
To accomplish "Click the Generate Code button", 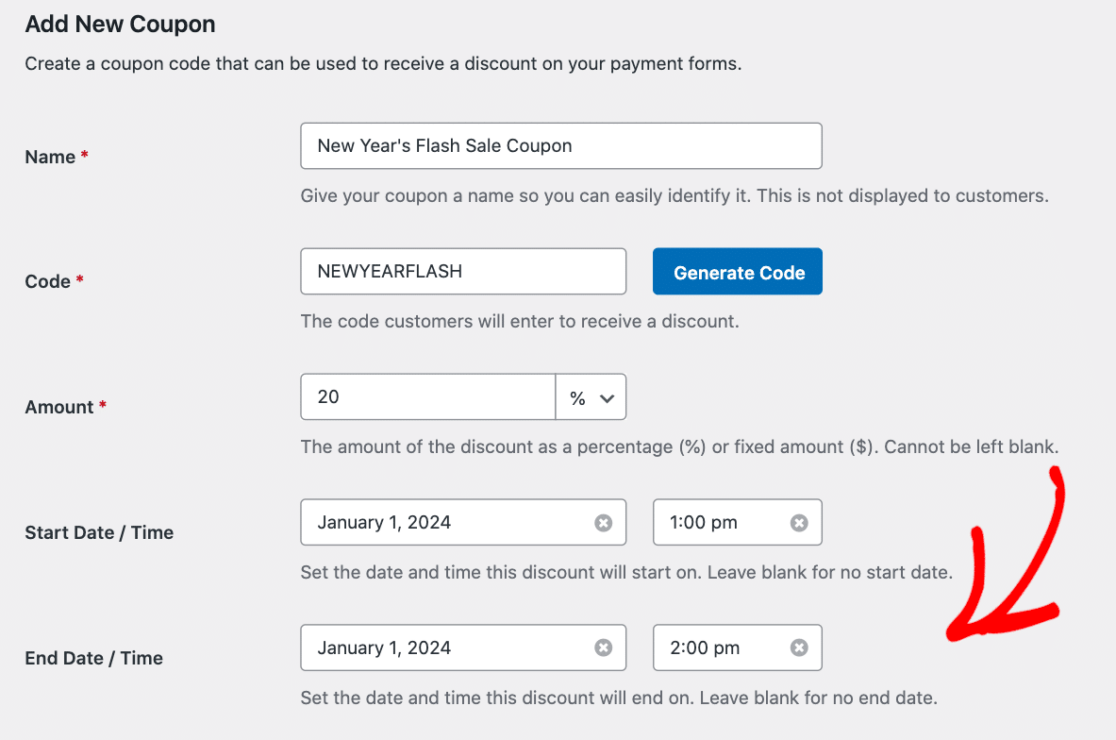I will (737, 272).
